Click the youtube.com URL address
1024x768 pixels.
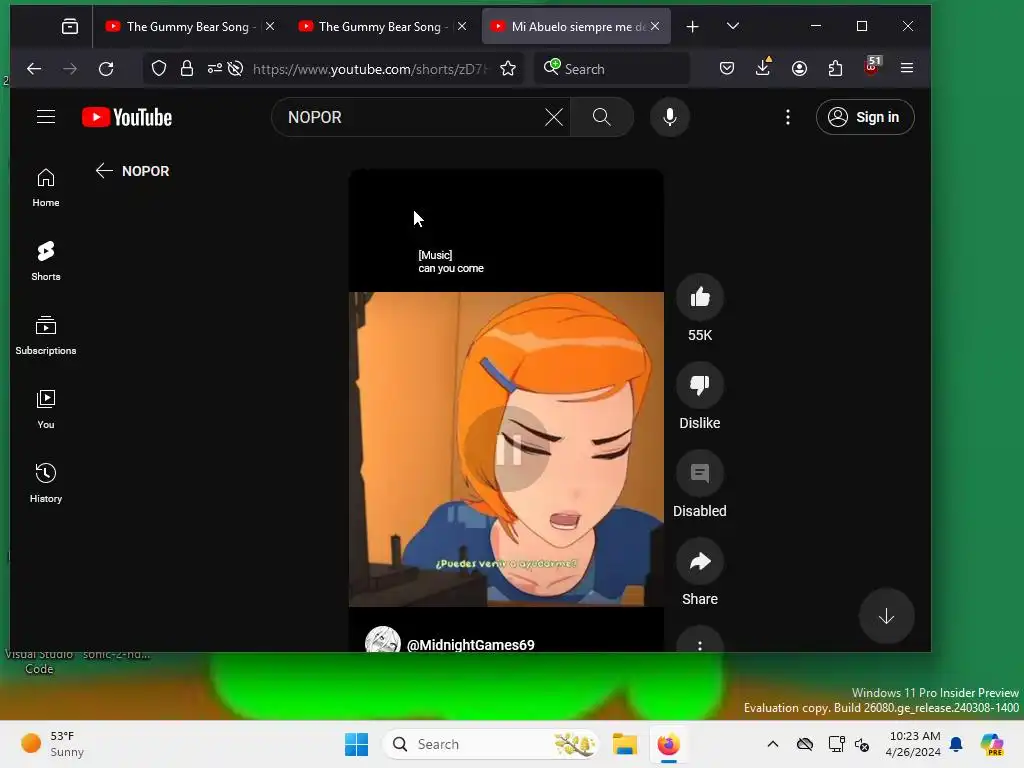pos(369,69)
